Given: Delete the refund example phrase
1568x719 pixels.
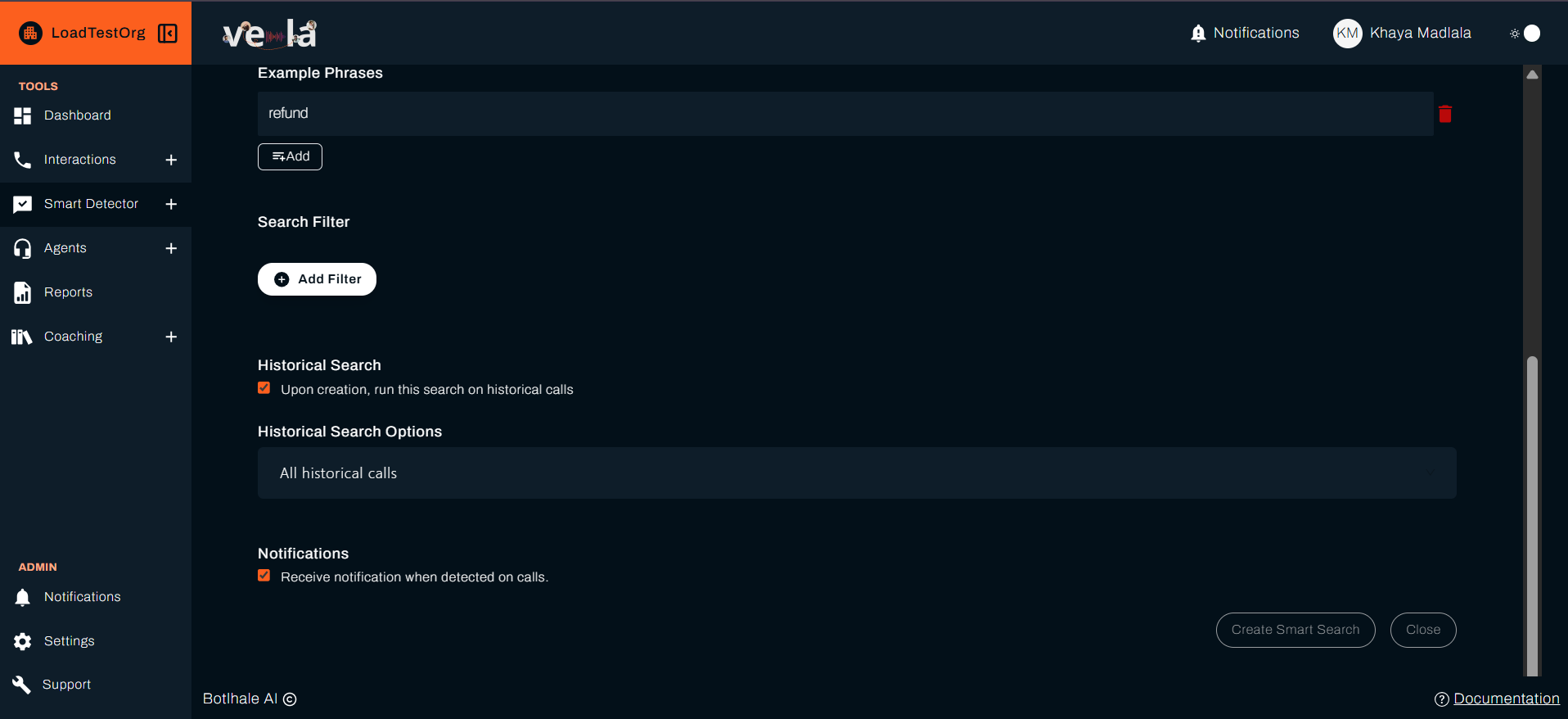Looking at the screenshot, I should [x=1445, y=114].
